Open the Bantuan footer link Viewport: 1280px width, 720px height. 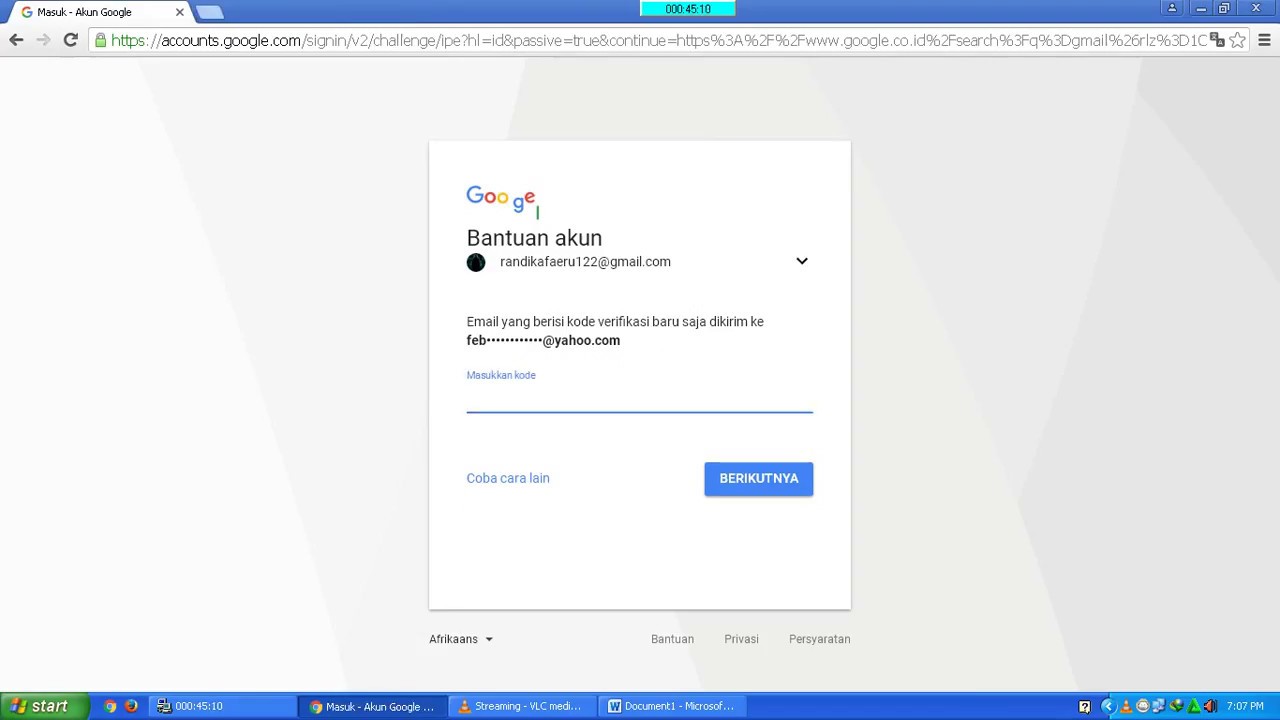tap(672, 639)
